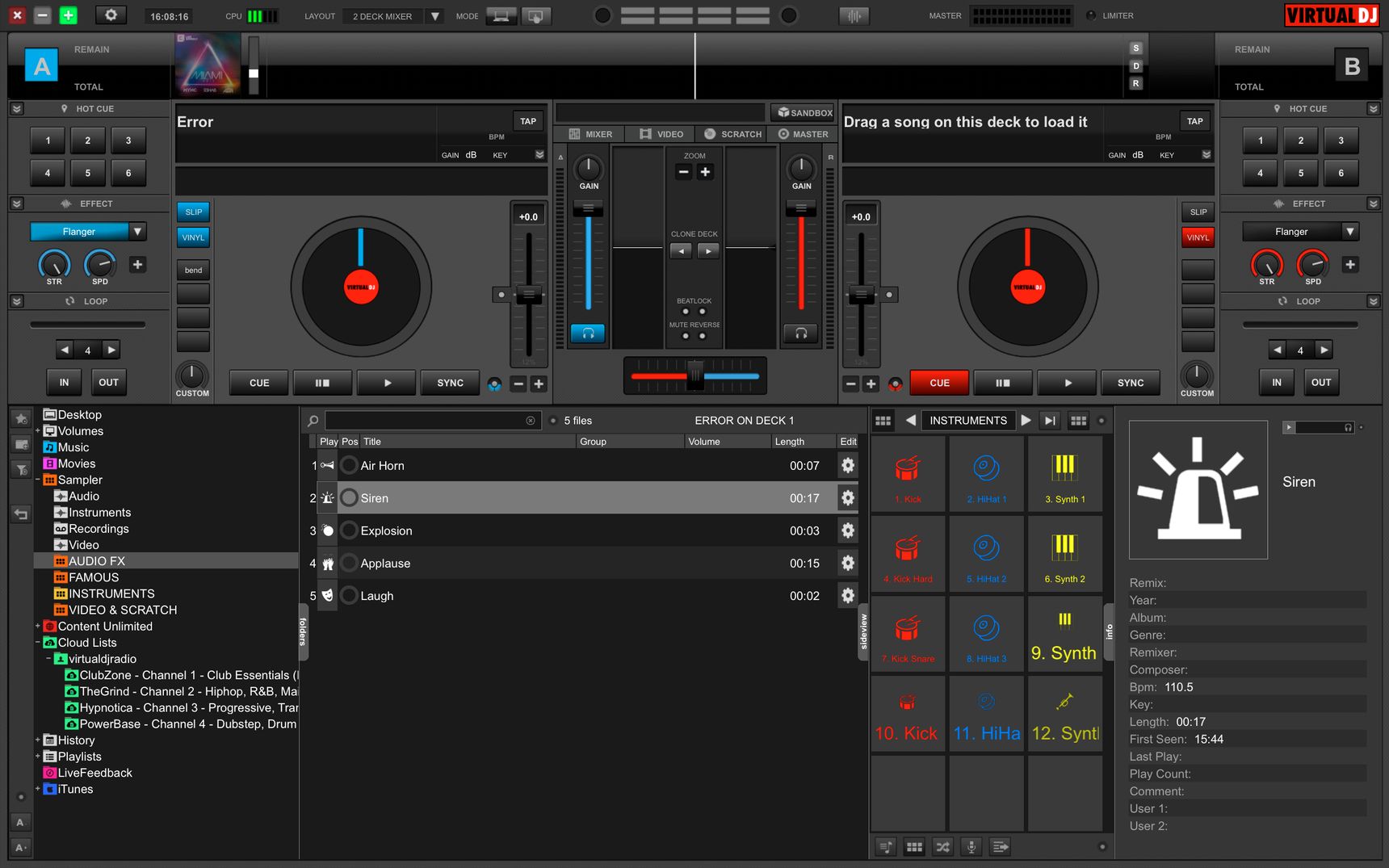
Task: Toggle SYNC on deck A
Action: (450, 383)
